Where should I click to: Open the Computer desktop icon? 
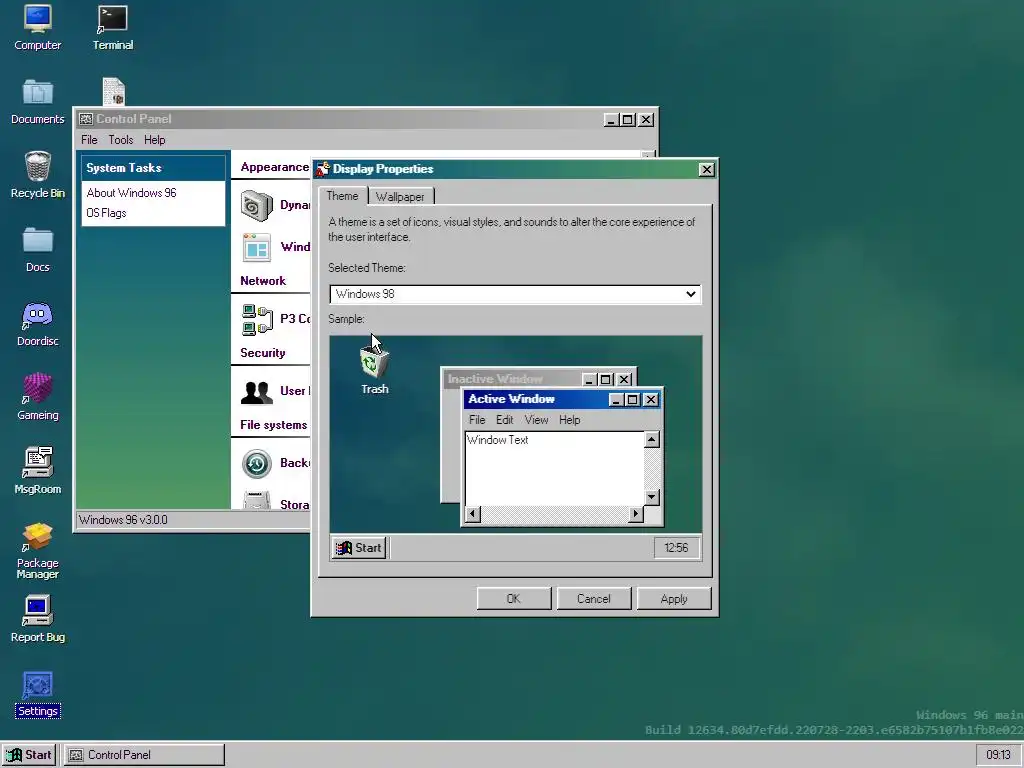37,27
